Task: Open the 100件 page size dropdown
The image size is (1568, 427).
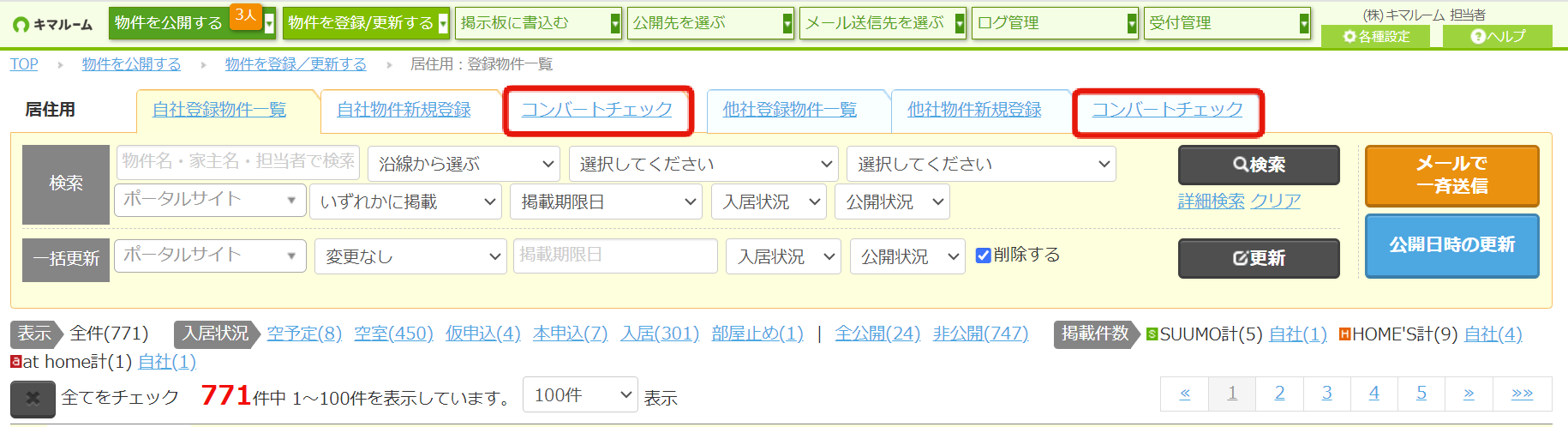Action: (x=580, y=395)
